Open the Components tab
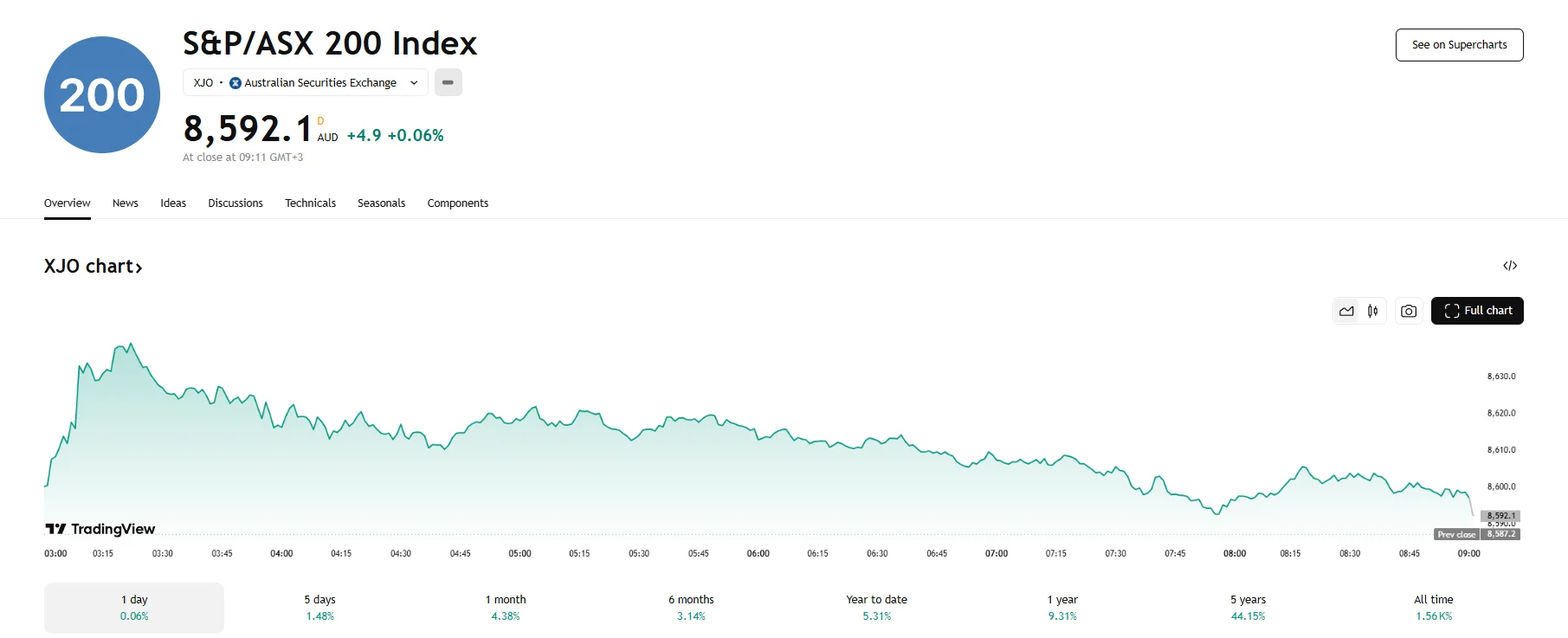This screenshot has height=638, width=1568. [x=457, y=203]
